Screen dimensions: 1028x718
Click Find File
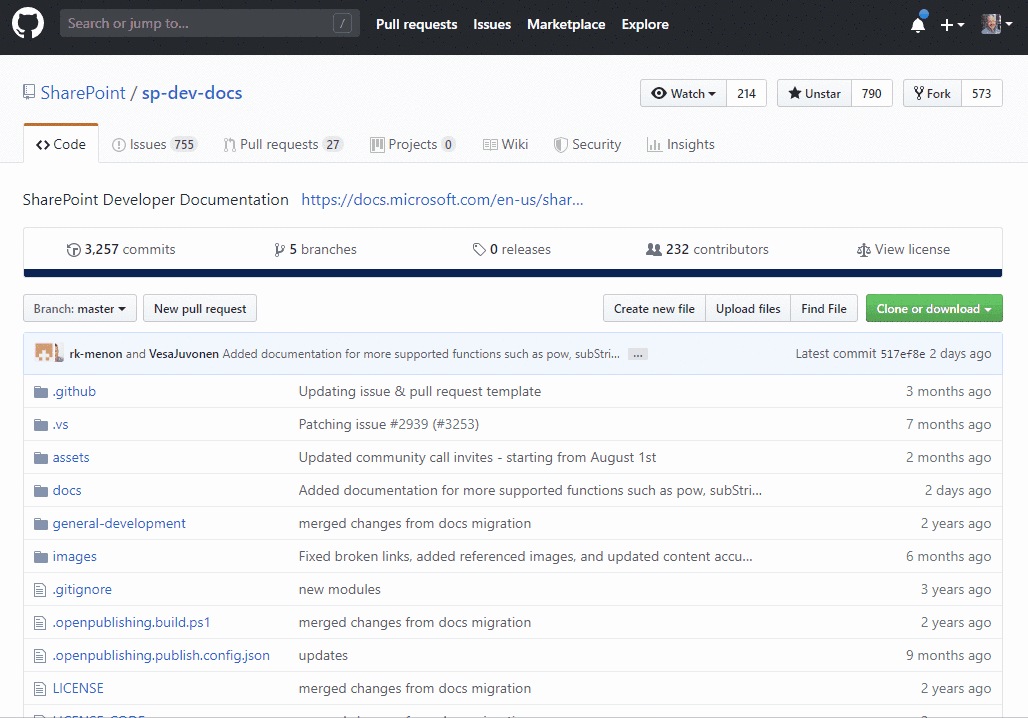pyautogui.click(x=823, y=308)
